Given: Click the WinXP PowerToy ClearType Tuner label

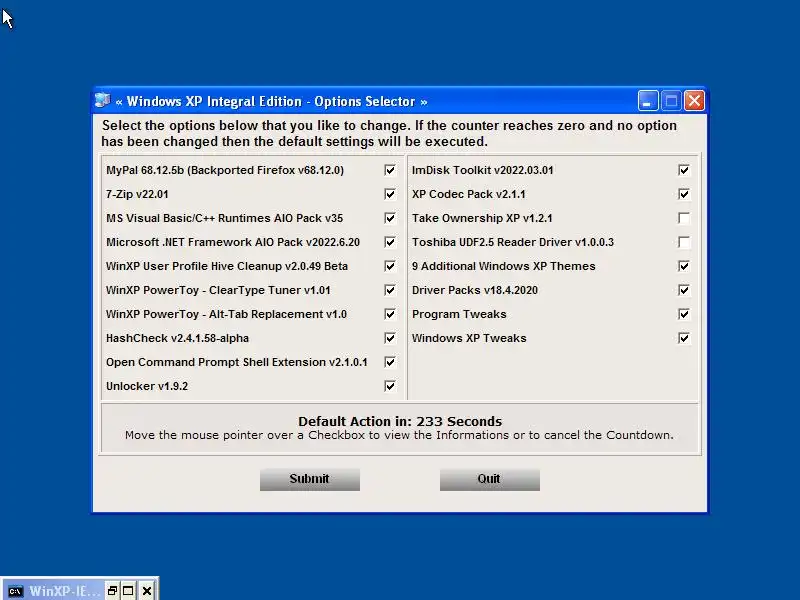Looking at the screenshot, I should tap(218, 290).
